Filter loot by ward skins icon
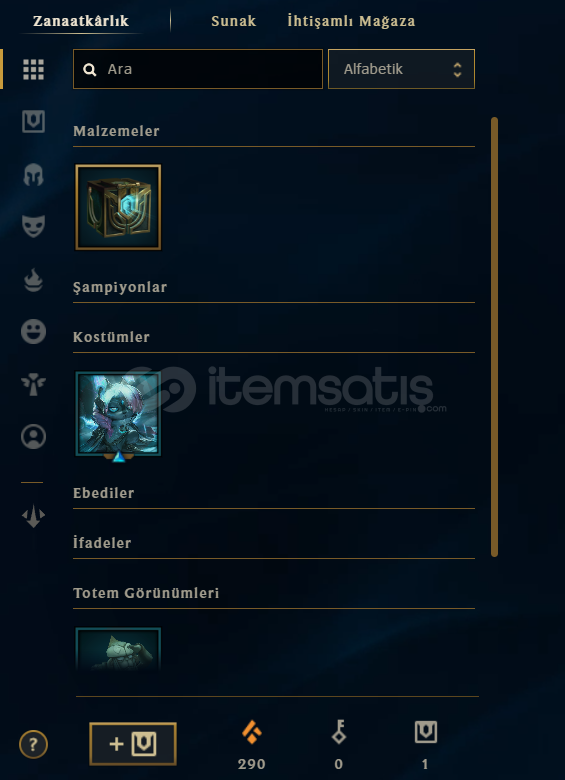The width and height of the screenshot is (565, 780). [x=33, y=385]
